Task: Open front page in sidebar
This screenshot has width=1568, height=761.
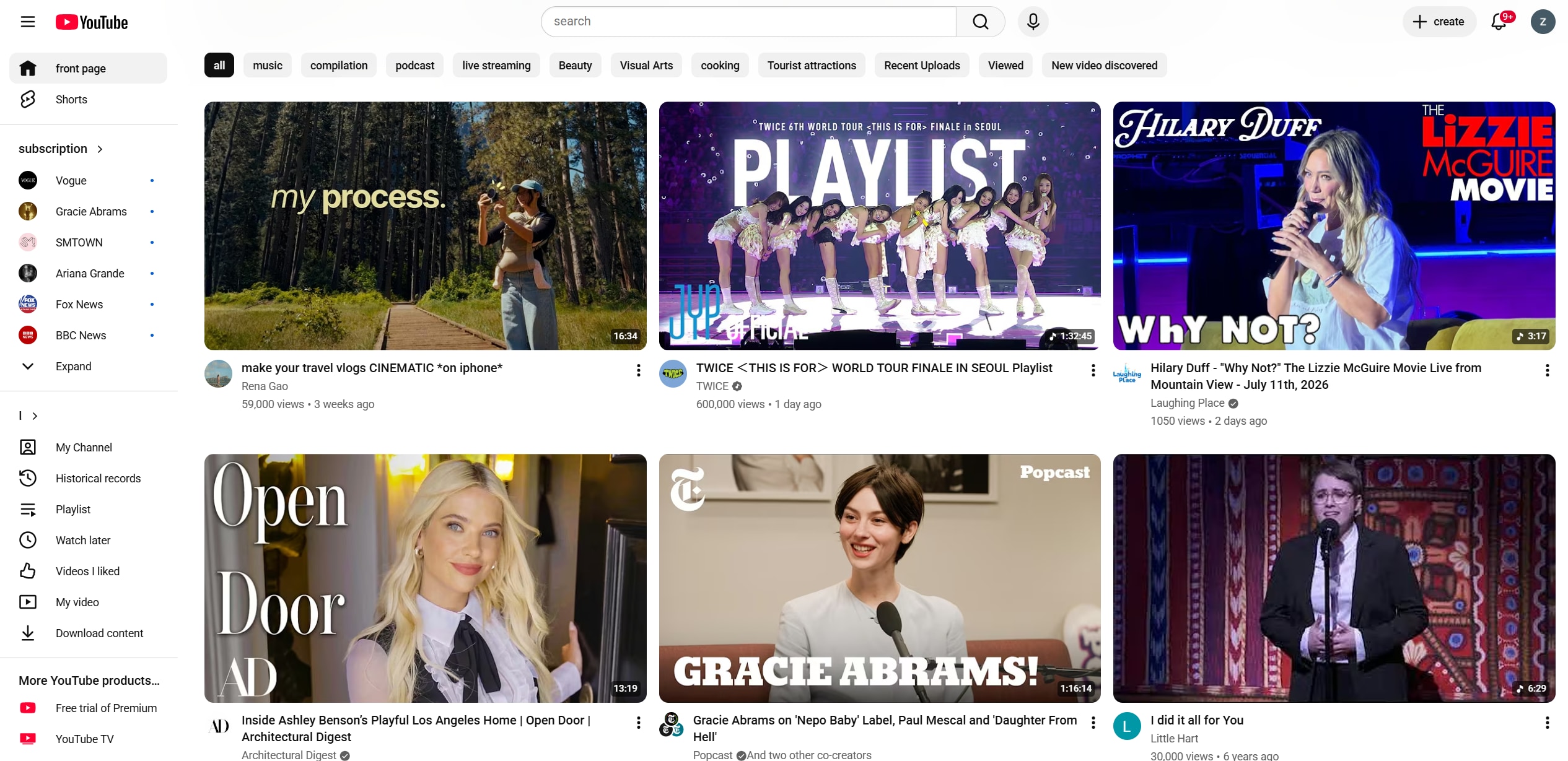Action: (88, 68)
